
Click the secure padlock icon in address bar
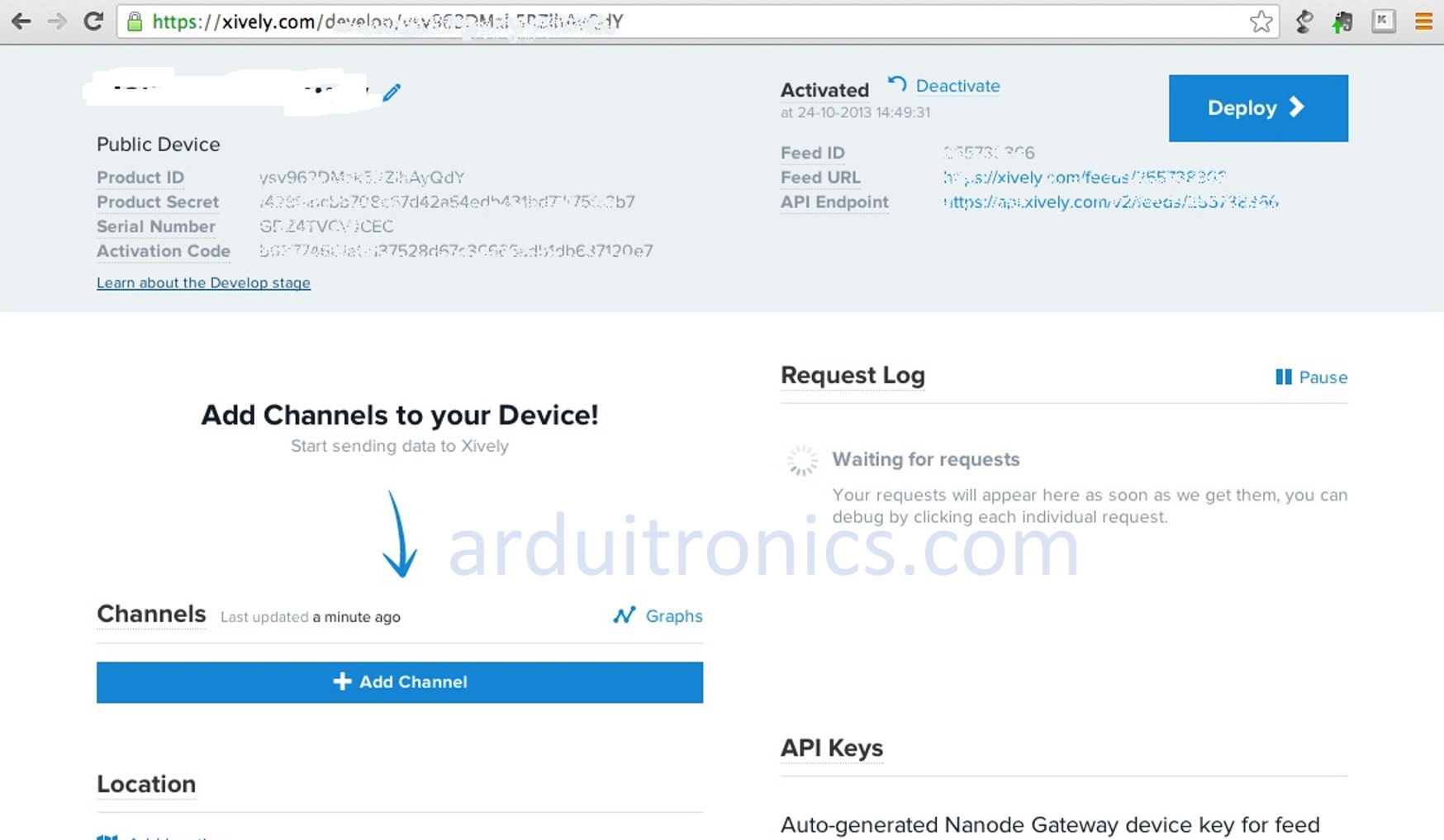point(135,21)
